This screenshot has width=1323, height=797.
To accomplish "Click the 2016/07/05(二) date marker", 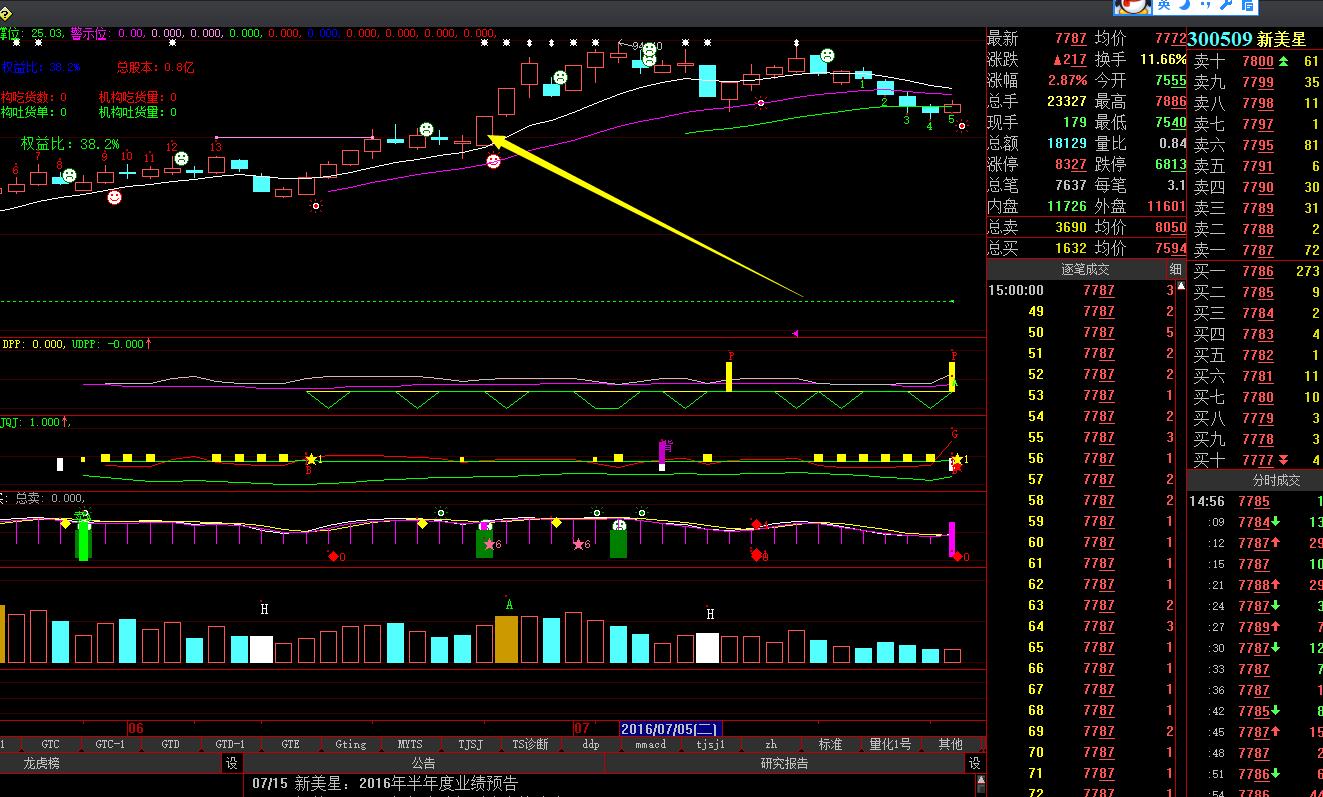I will point(669,729).
